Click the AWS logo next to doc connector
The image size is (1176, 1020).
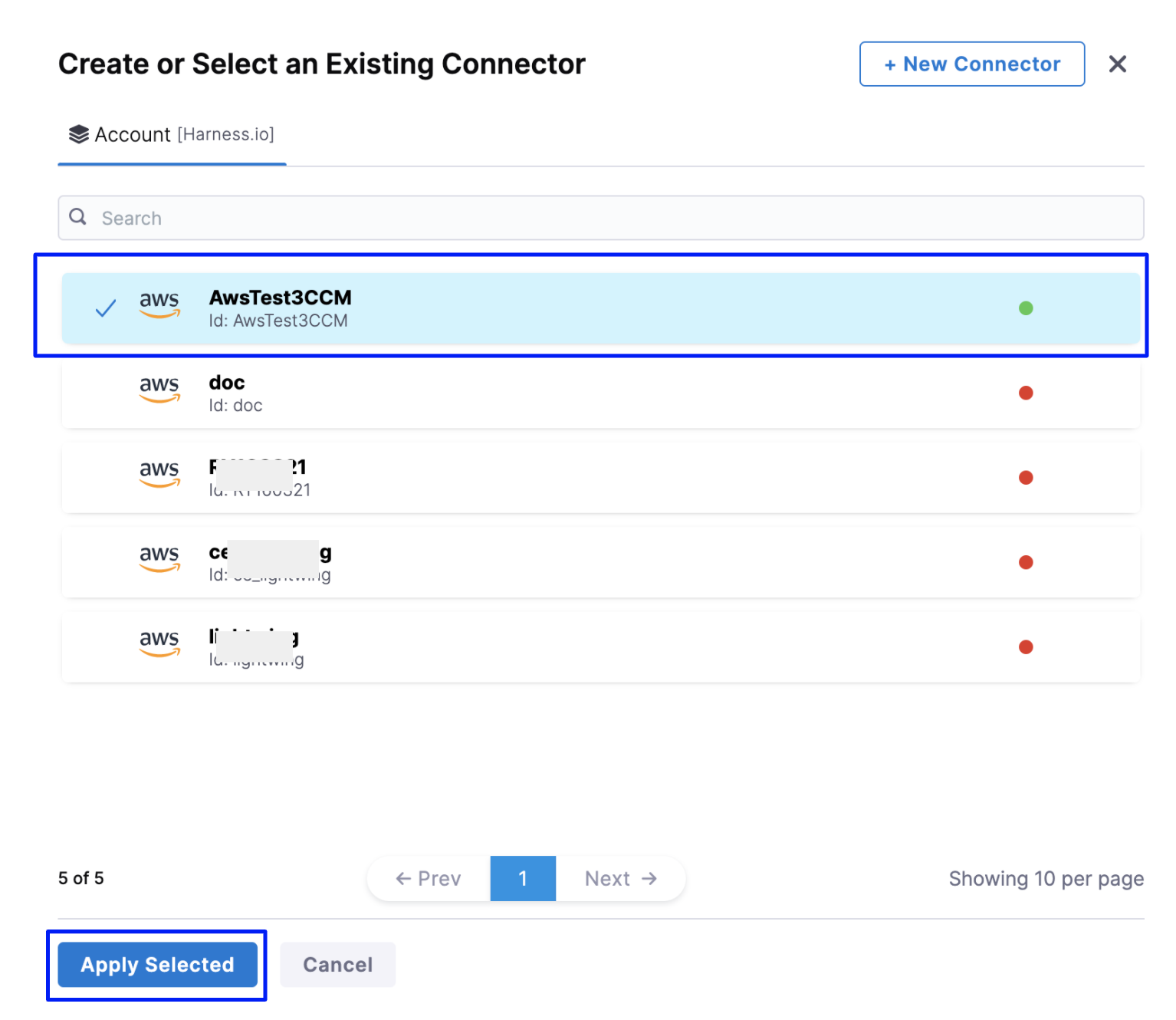(x=159, y=390)
